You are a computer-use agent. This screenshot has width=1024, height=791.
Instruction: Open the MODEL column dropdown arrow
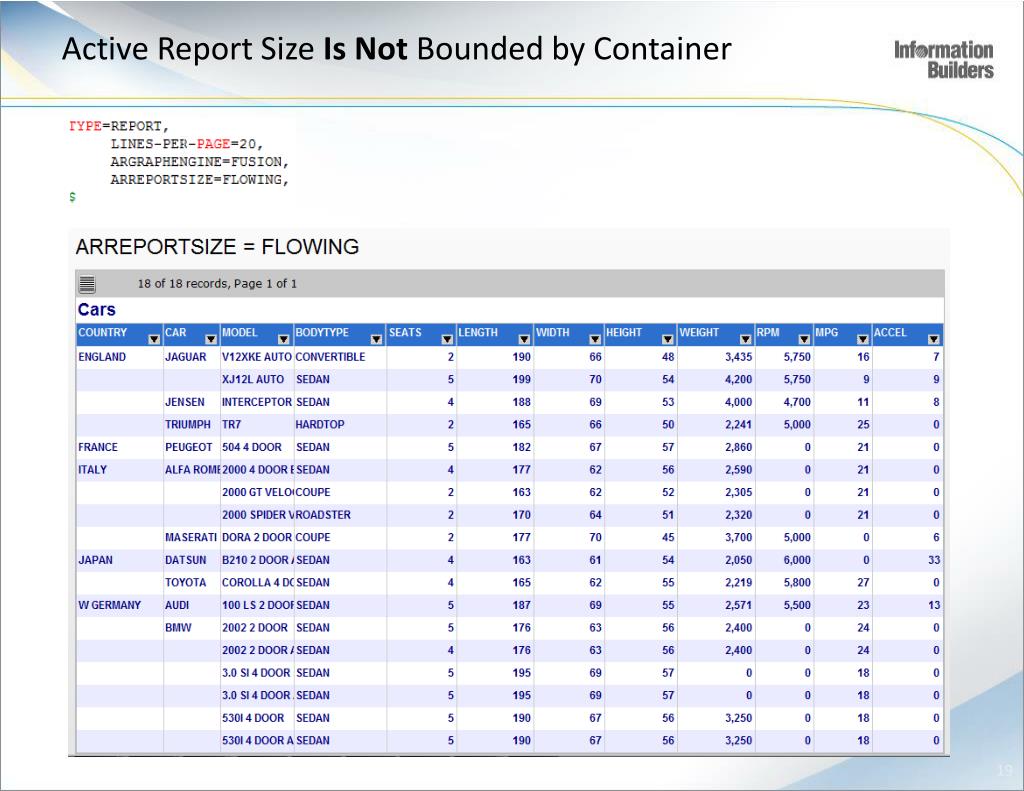pyautogui.click(x=283, y=339)
